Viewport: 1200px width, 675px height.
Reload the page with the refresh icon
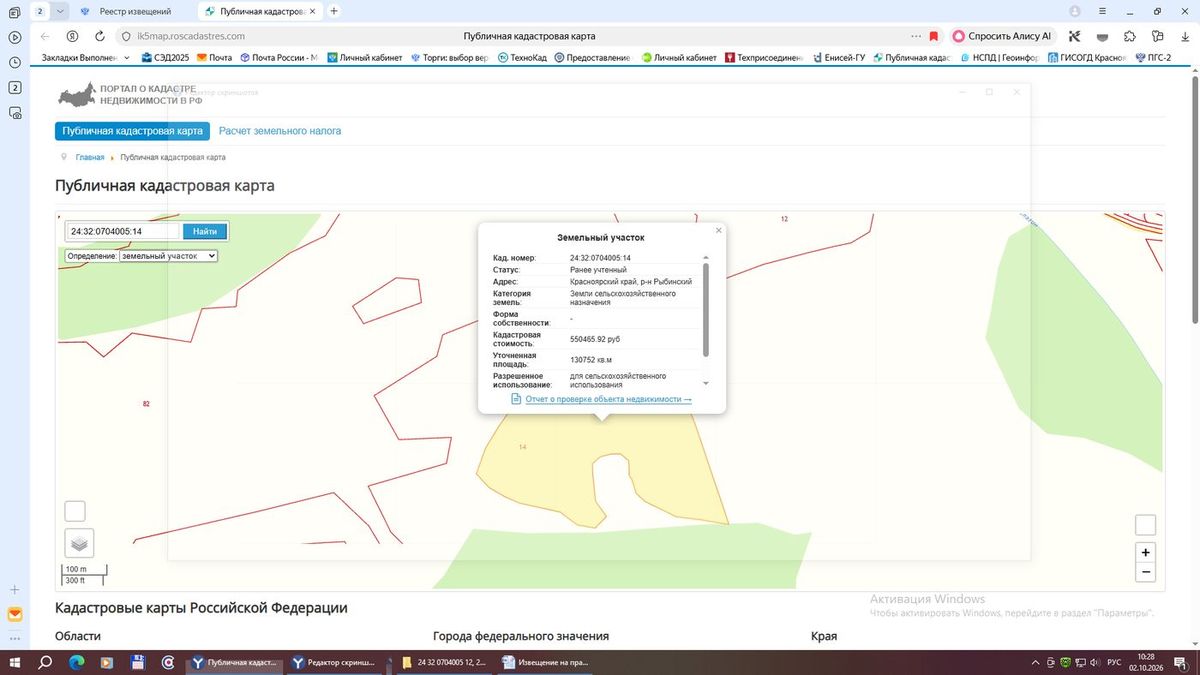98,36
